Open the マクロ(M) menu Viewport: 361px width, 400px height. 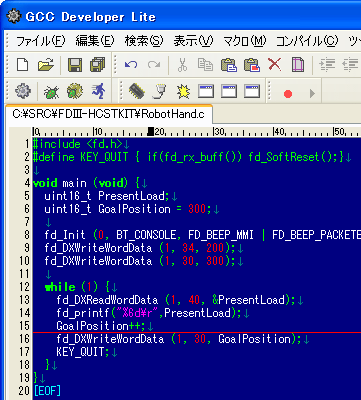tap(245, 41)
